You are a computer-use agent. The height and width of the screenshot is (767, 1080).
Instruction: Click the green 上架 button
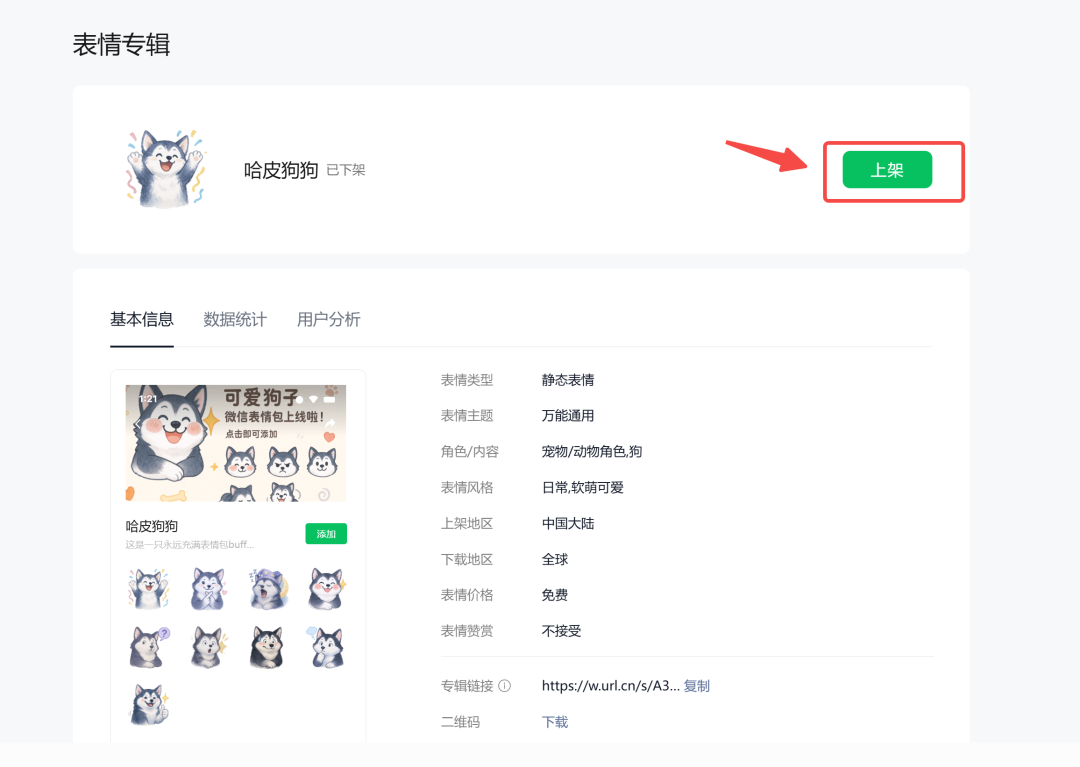tap(887, 169)
